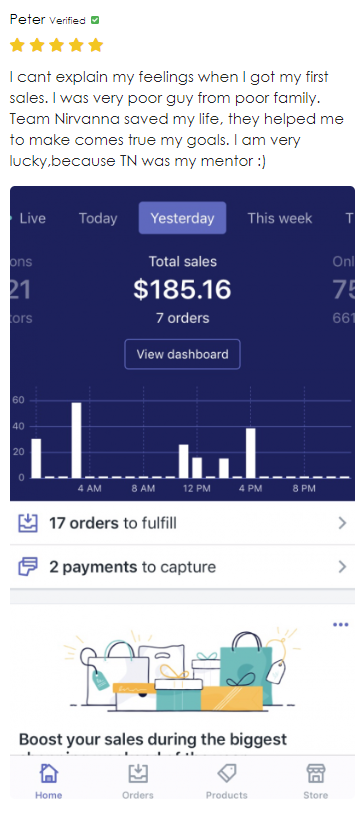Click the fifth review star
The image size is (364, 823).
tap(95, 46)
